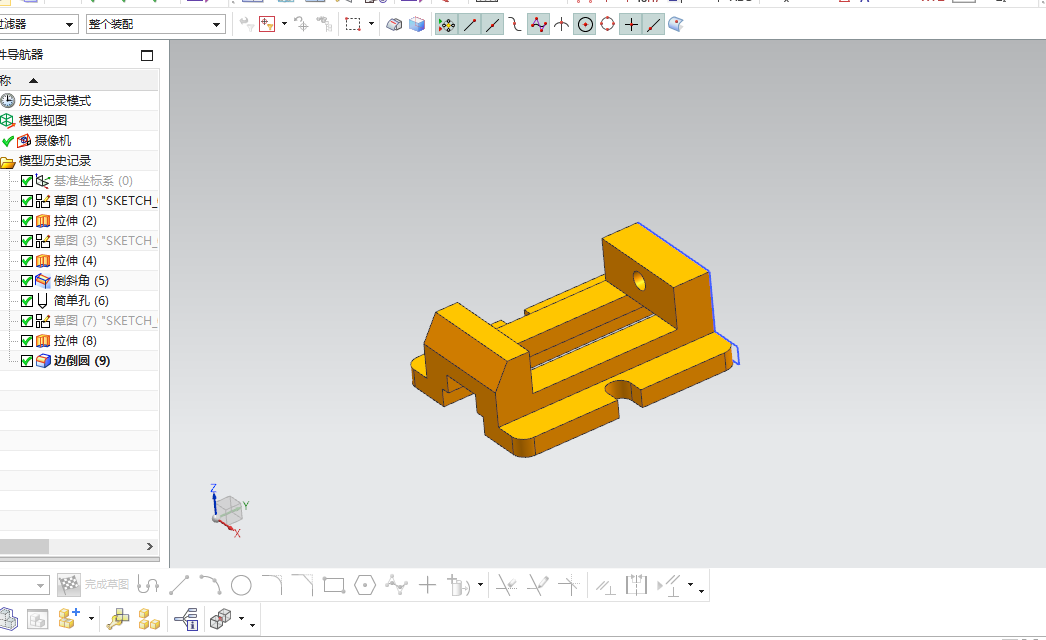
Task: Toggle End Point snap option
Action: click(x=470, y=25)
